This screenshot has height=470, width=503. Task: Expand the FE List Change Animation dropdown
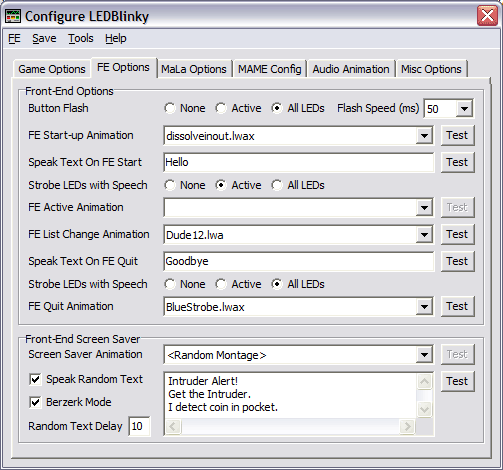[x=424, y=235]
